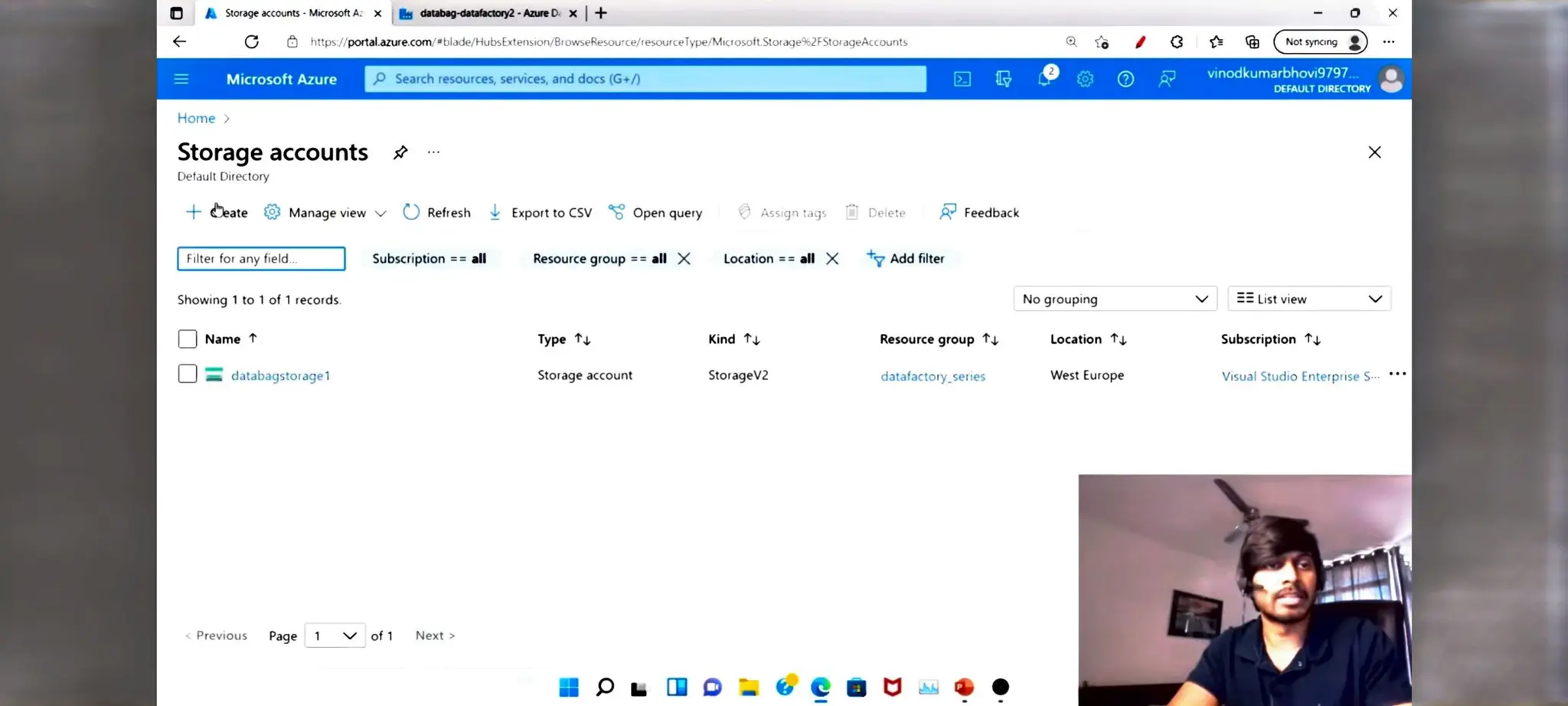
Task: Open the Subscription == all filter
Action: tap(429, 259)
